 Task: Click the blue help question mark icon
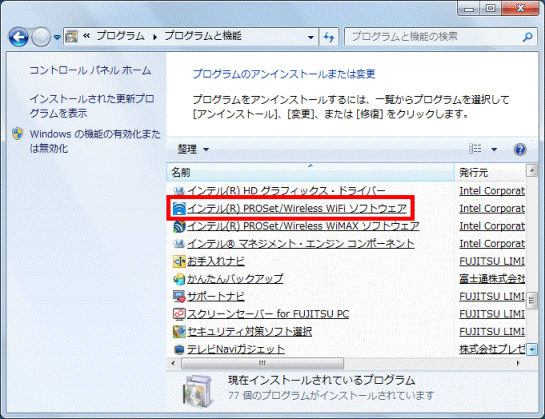[x=520, y=150]
